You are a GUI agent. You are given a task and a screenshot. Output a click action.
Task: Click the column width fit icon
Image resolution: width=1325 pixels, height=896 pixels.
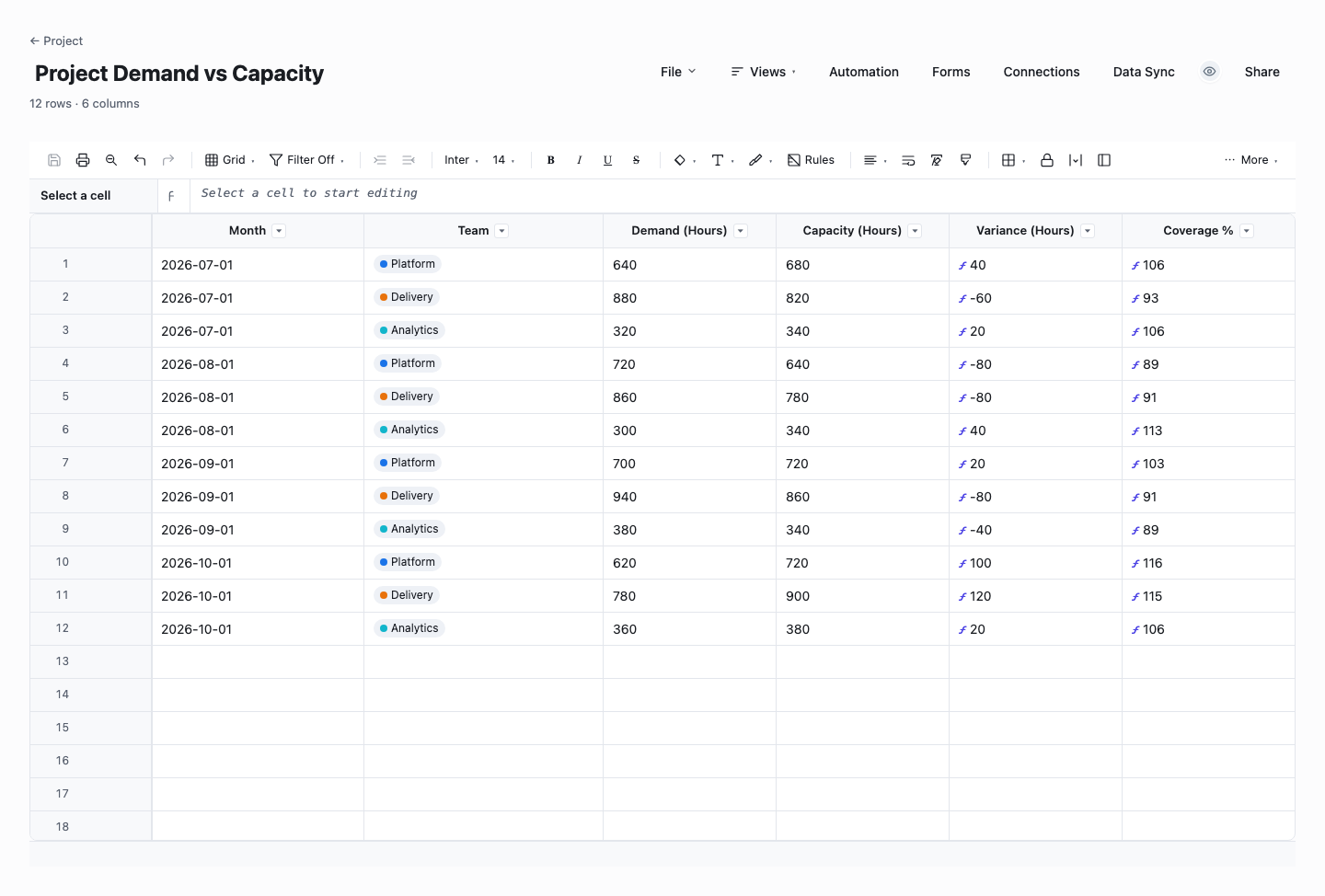pos(1076,160)
